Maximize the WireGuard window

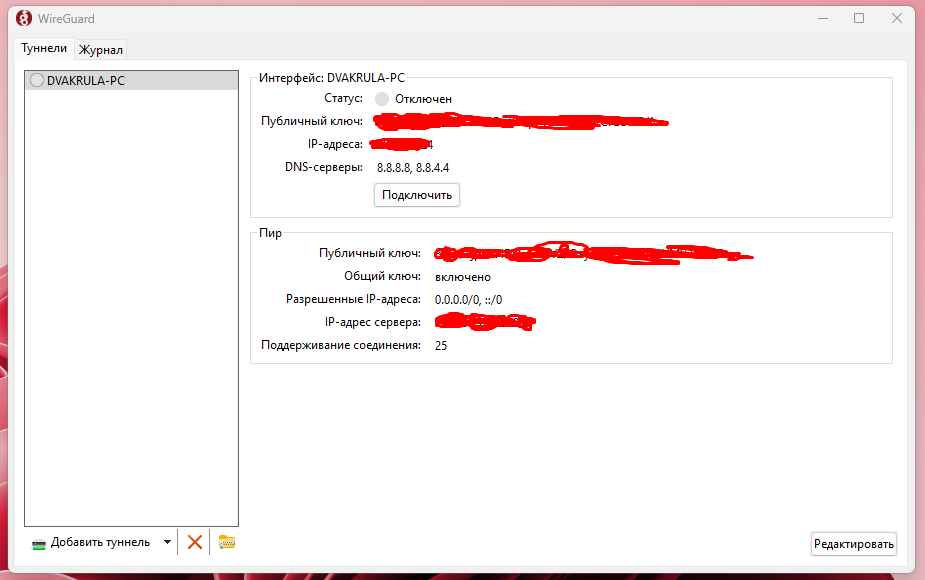(x=859, y=18)
